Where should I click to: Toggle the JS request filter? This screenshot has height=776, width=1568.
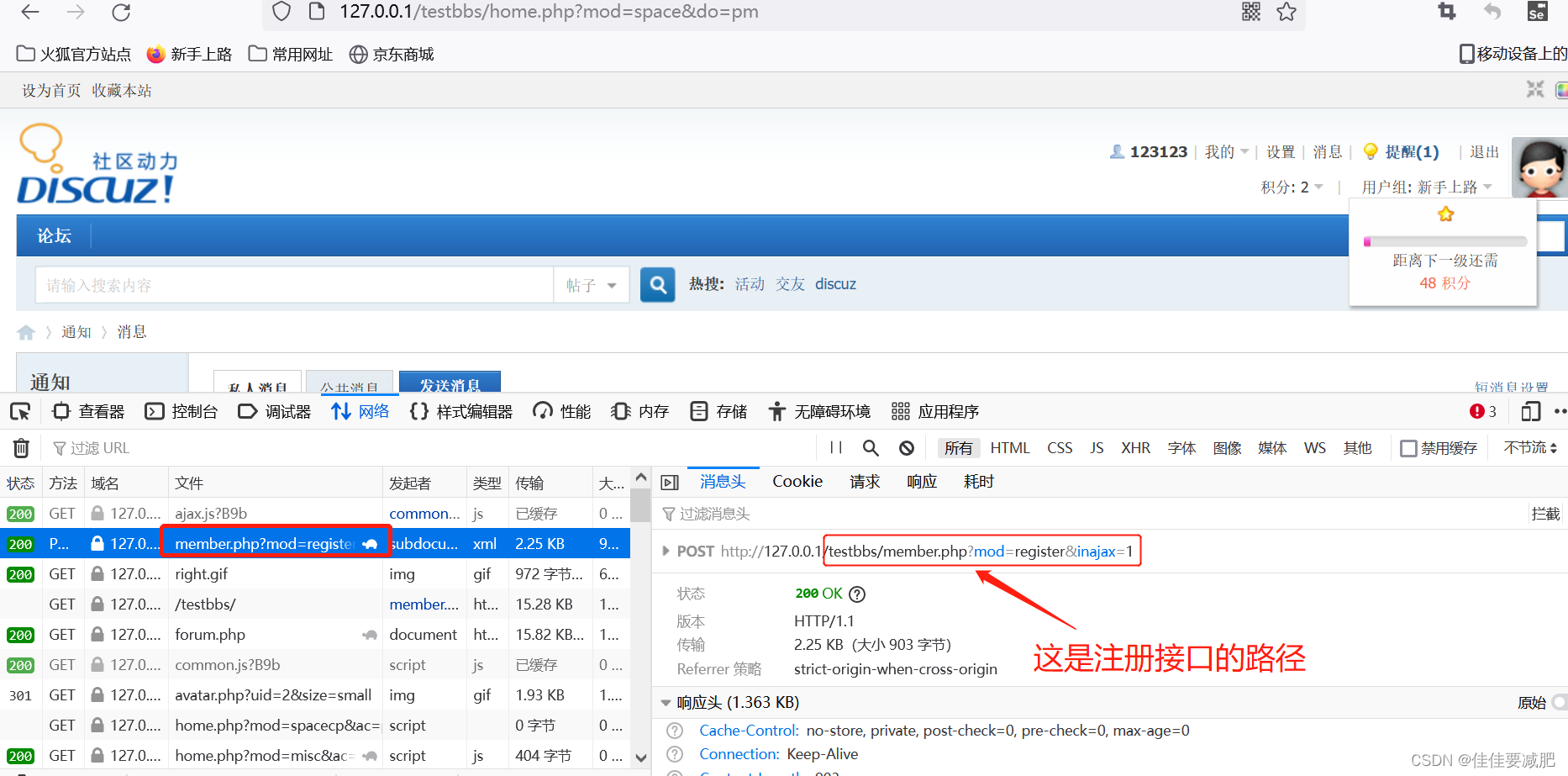tap(1096, 448)
